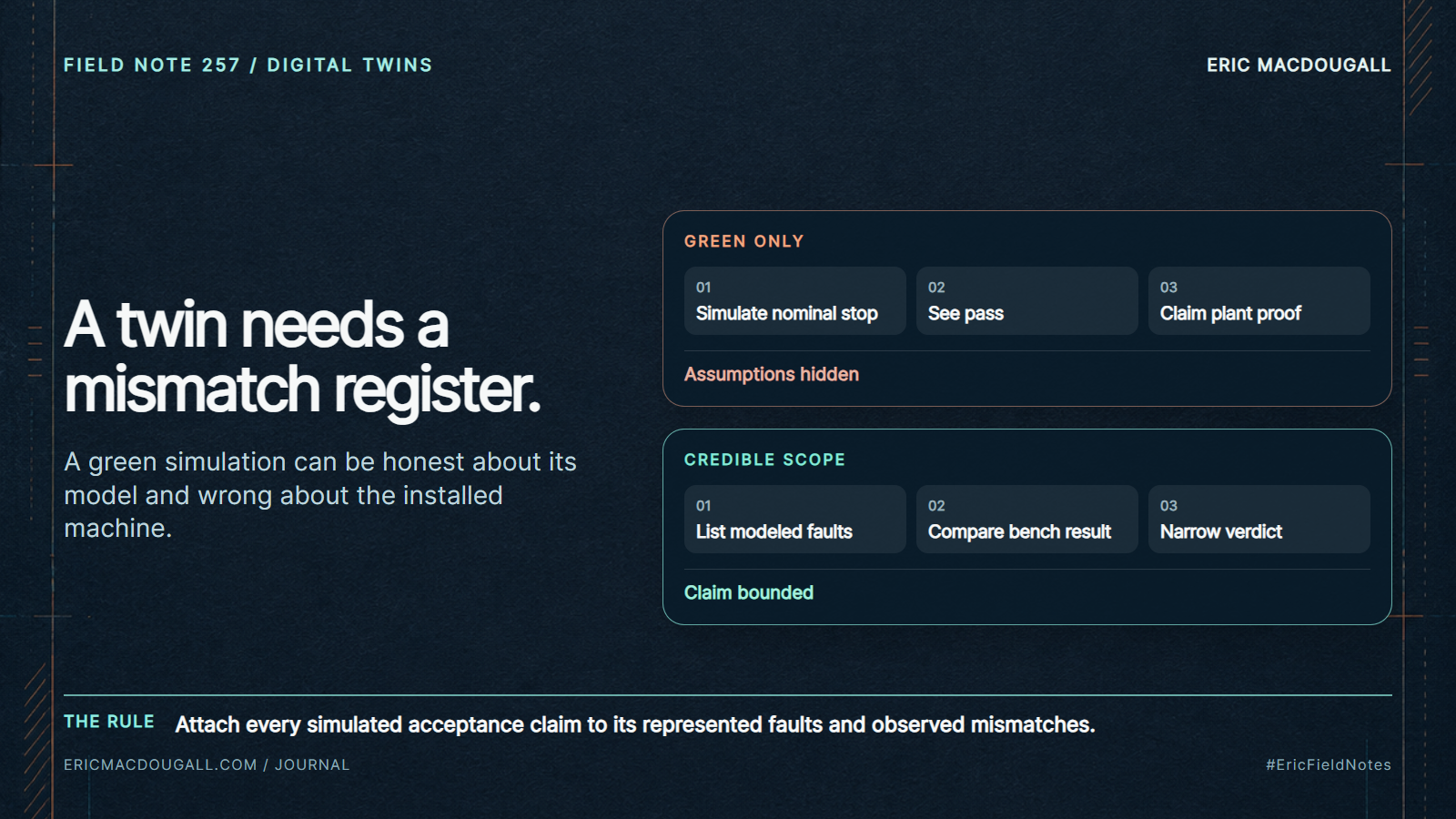Select the 'List modeled faults' card
The height and width of the screenshot is (819, 1456).
794,519
